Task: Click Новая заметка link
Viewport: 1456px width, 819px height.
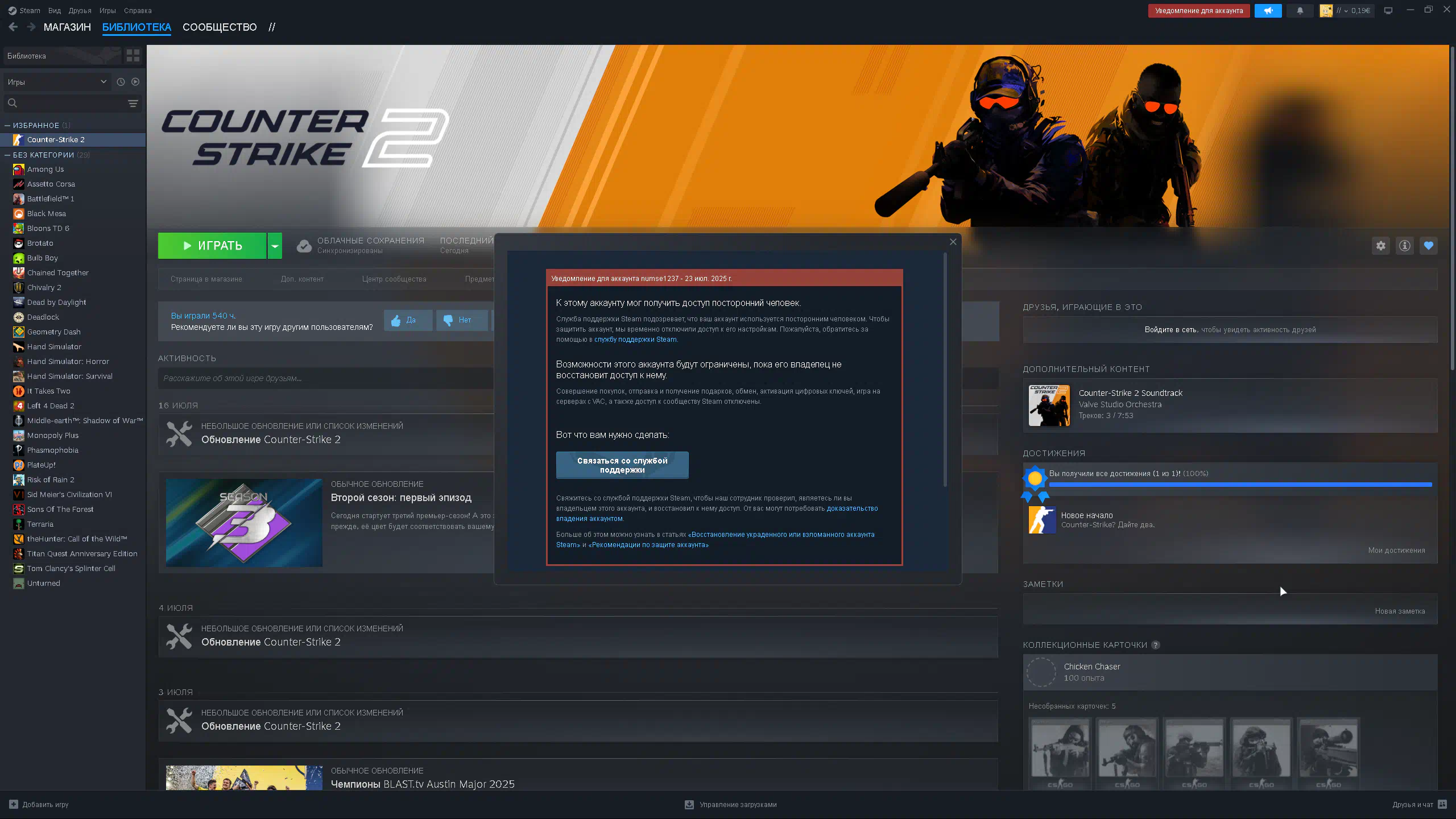Action: point(1400,611)
